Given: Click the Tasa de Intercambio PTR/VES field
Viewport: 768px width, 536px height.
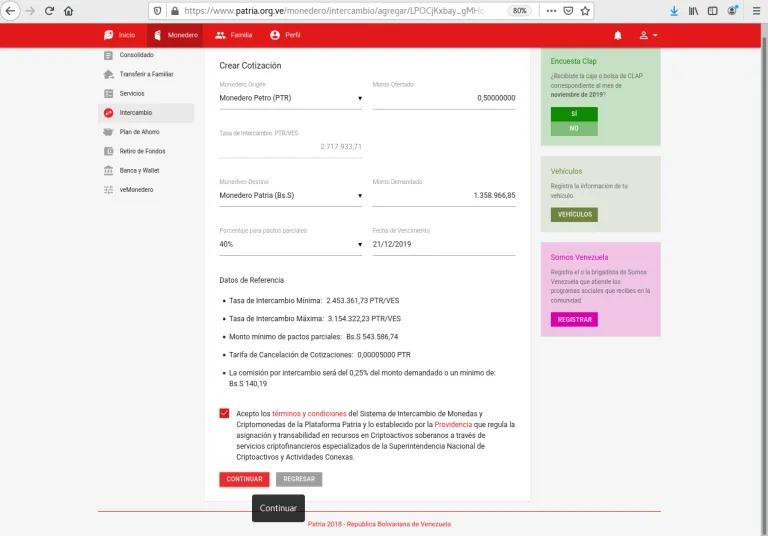Looking at the screenshot, I should [x=290, y=146].
